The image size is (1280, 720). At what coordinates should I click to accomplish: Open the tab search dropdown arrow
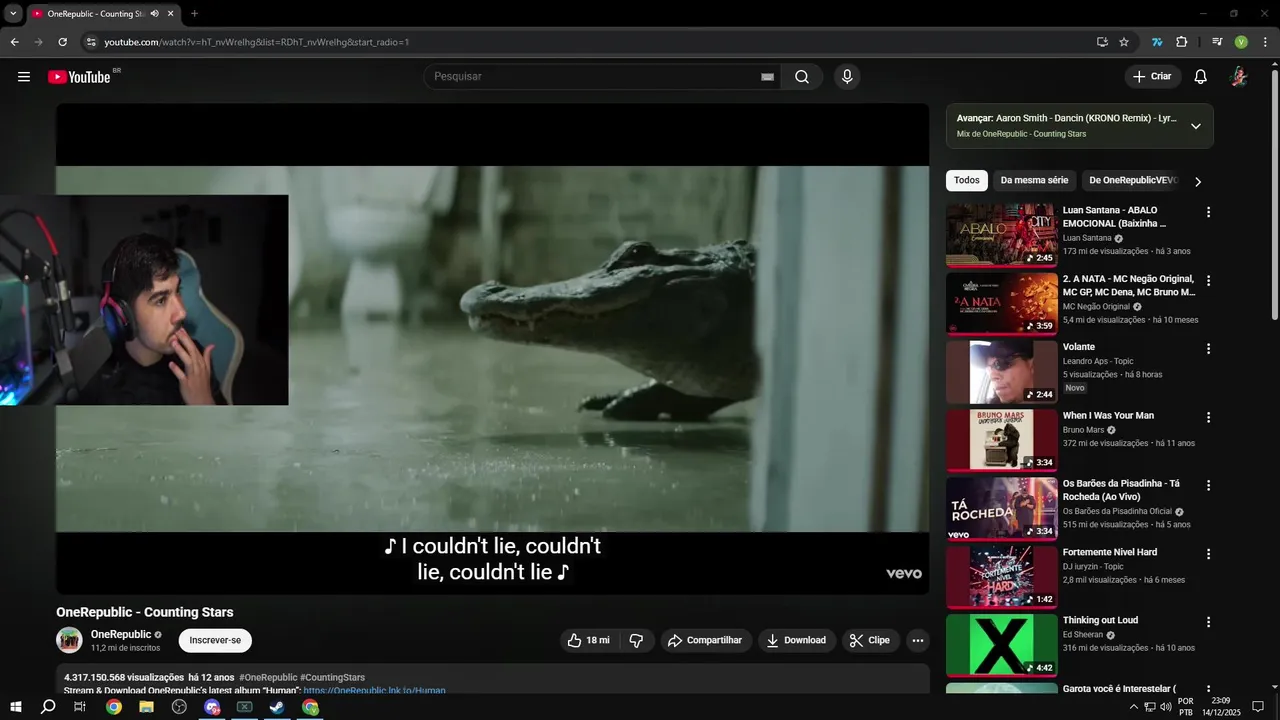[13, 14]
